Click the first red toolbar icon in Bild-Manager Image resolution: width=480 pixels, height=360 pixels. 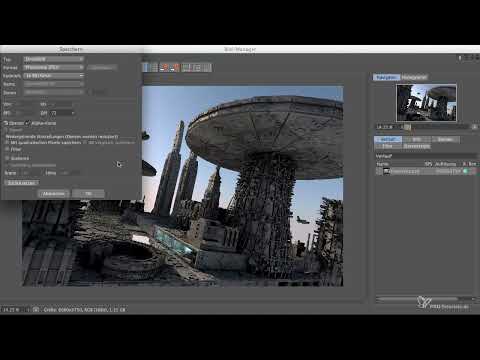tap(164, 68)
